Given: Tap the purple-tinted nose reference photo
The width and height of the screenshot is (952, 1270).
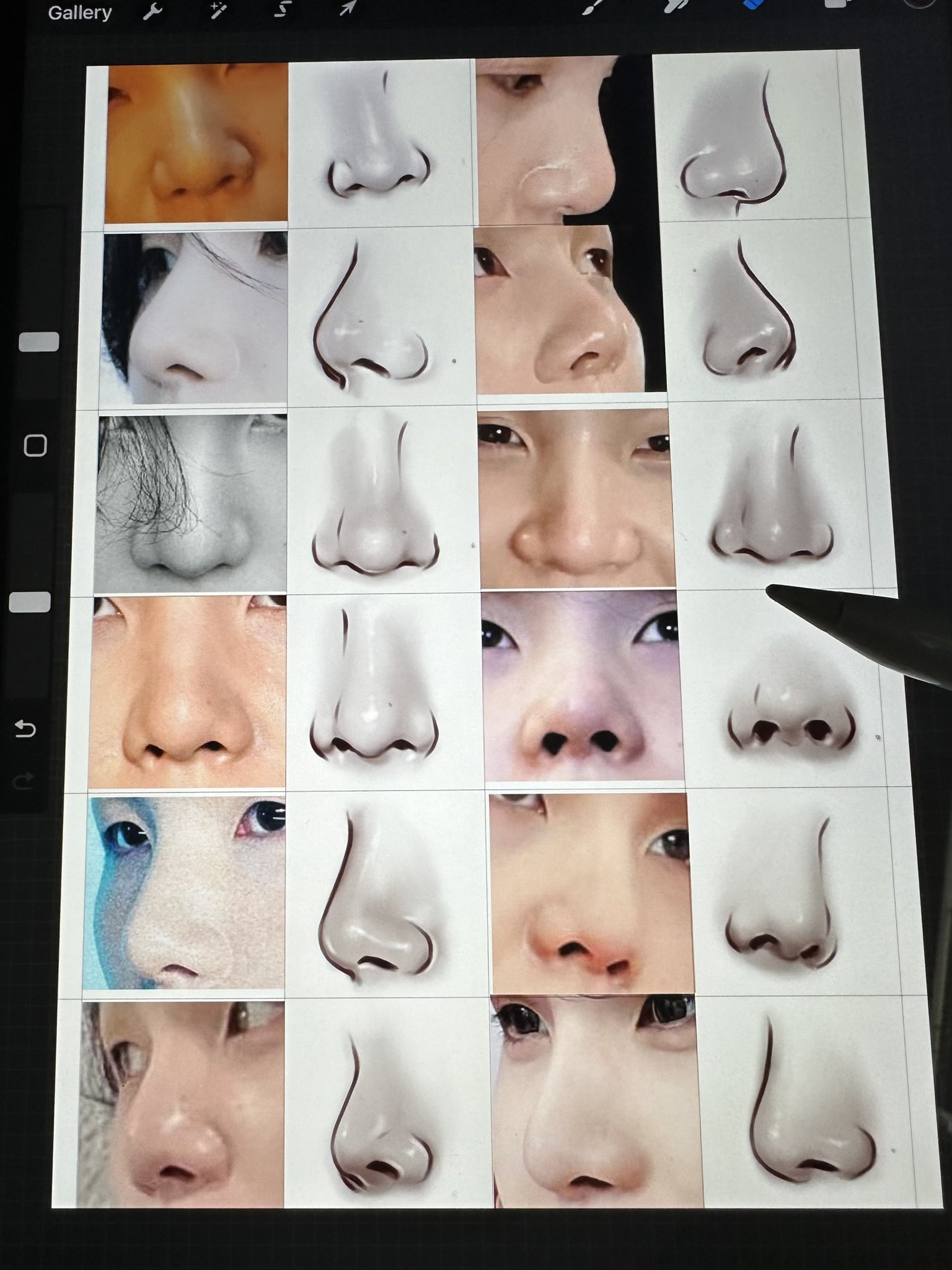Looking at the screenshot, I should (x=582, y=685).
